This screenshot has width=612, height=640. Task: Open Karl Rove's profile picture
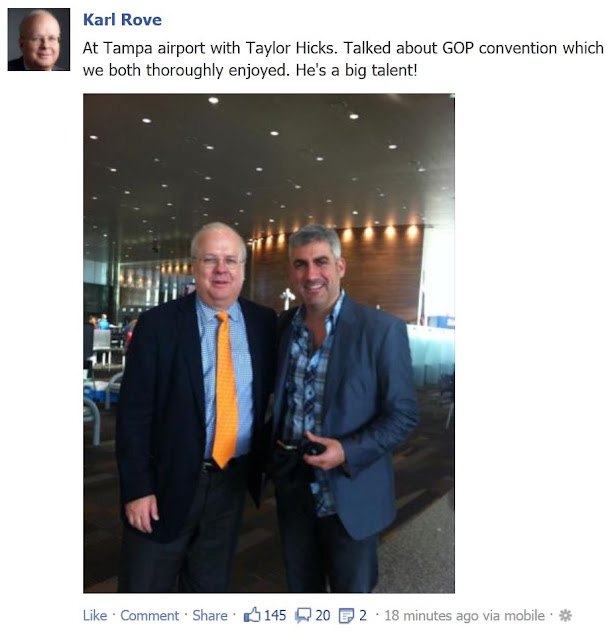click(x=39, y=40)
